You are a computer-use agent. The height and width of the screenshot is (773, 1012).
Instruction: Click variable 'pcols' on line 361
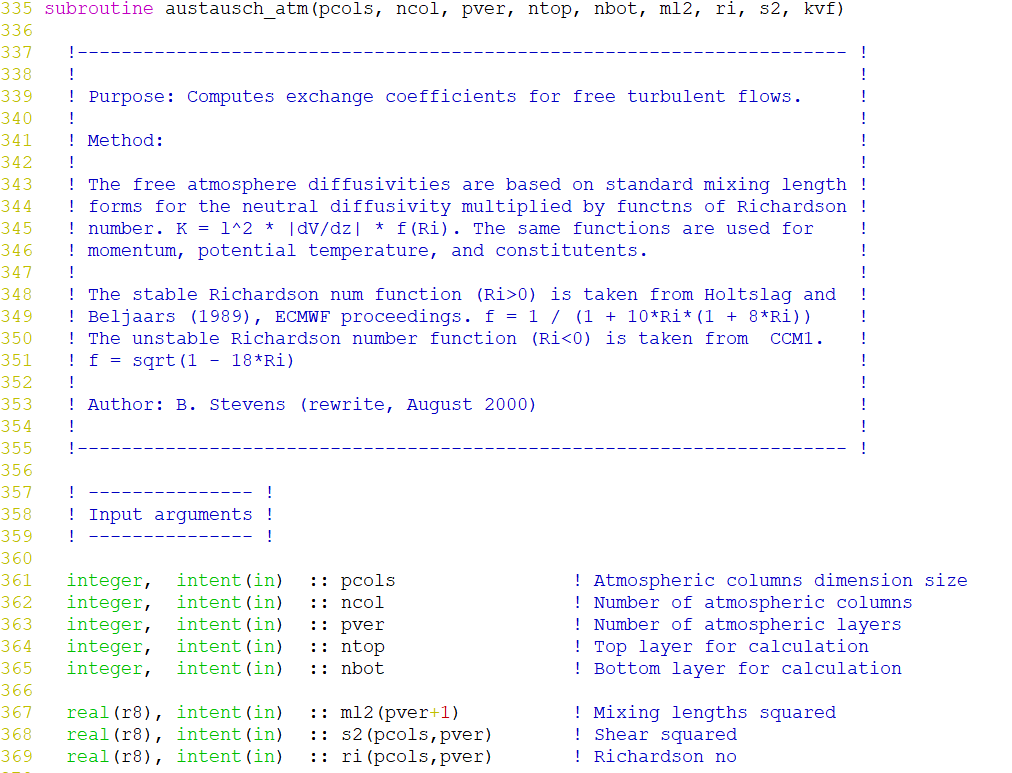(368, 581)
